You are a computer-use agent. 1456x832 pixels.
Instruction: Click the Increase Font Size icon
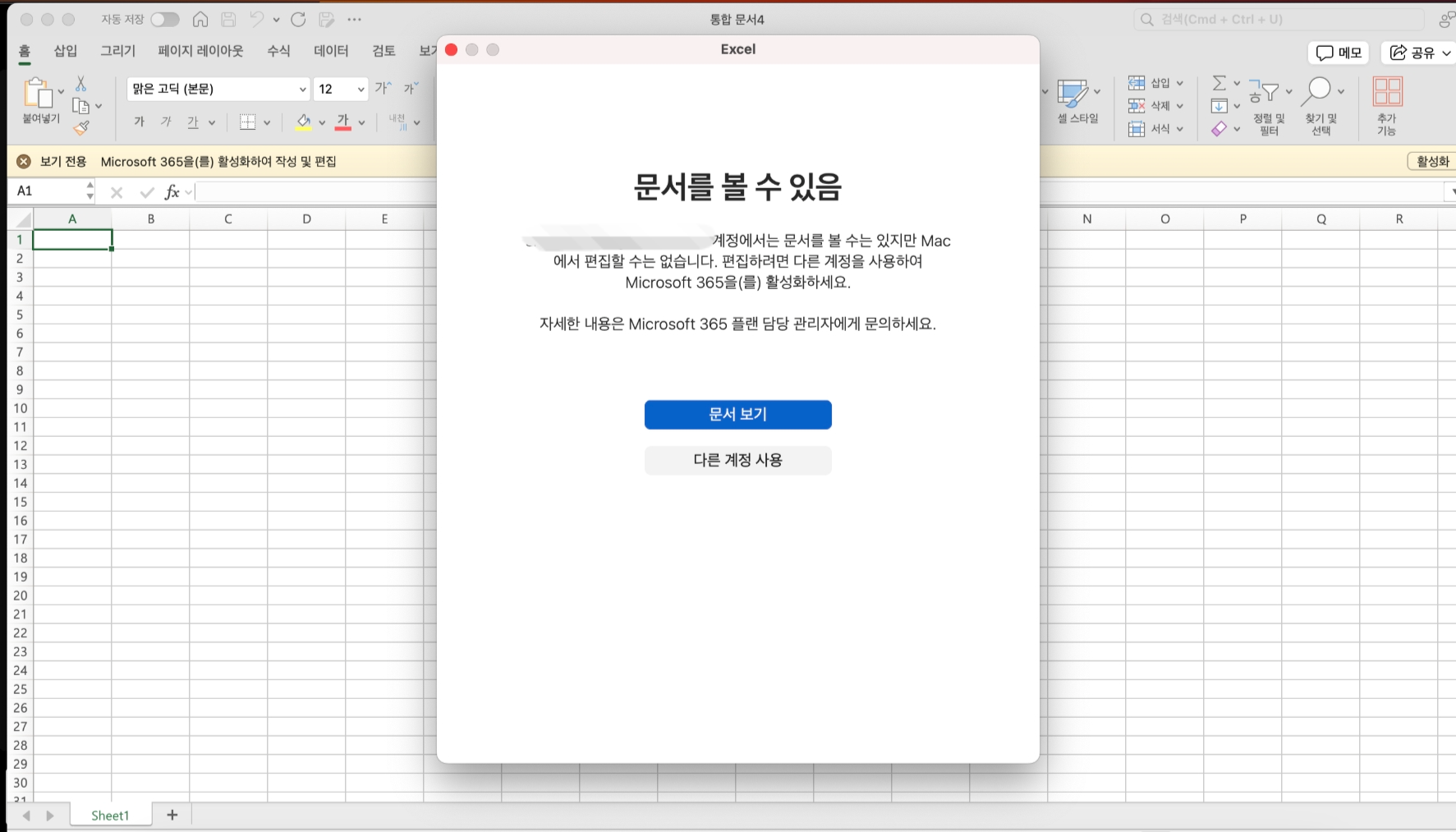(x=384, y=88)
